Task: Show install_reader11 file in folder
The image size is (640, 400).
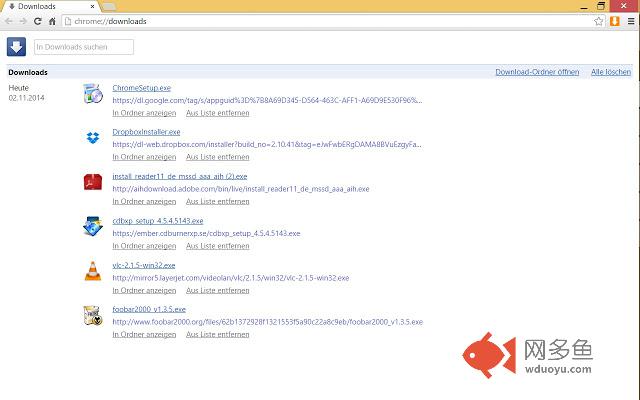Action: 144,201
